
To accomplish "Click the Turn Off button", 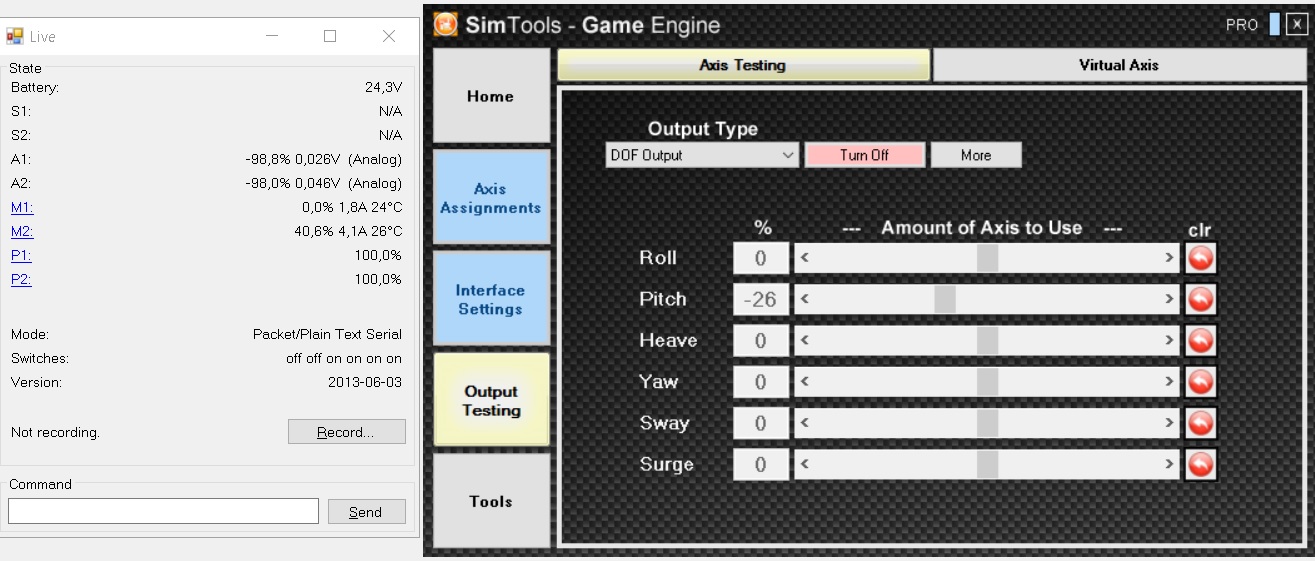I will pos(864,155).
